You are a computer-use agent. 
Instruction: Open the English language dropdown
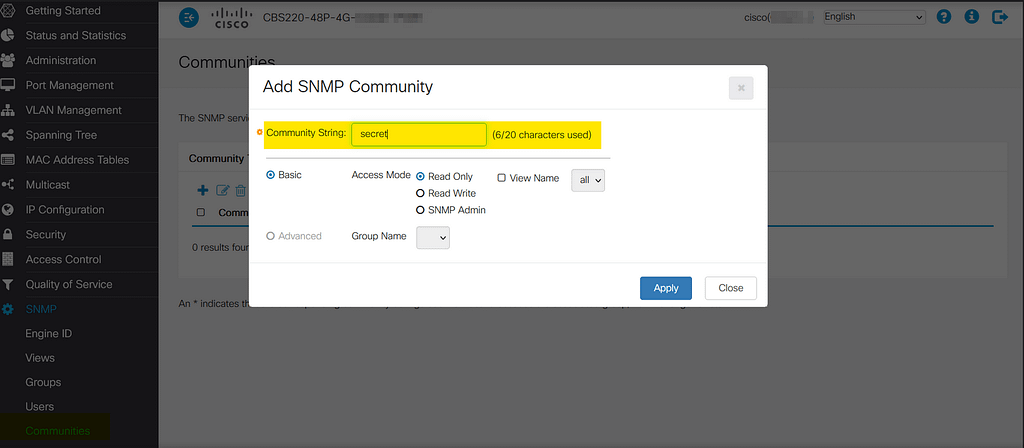(873, 17)
